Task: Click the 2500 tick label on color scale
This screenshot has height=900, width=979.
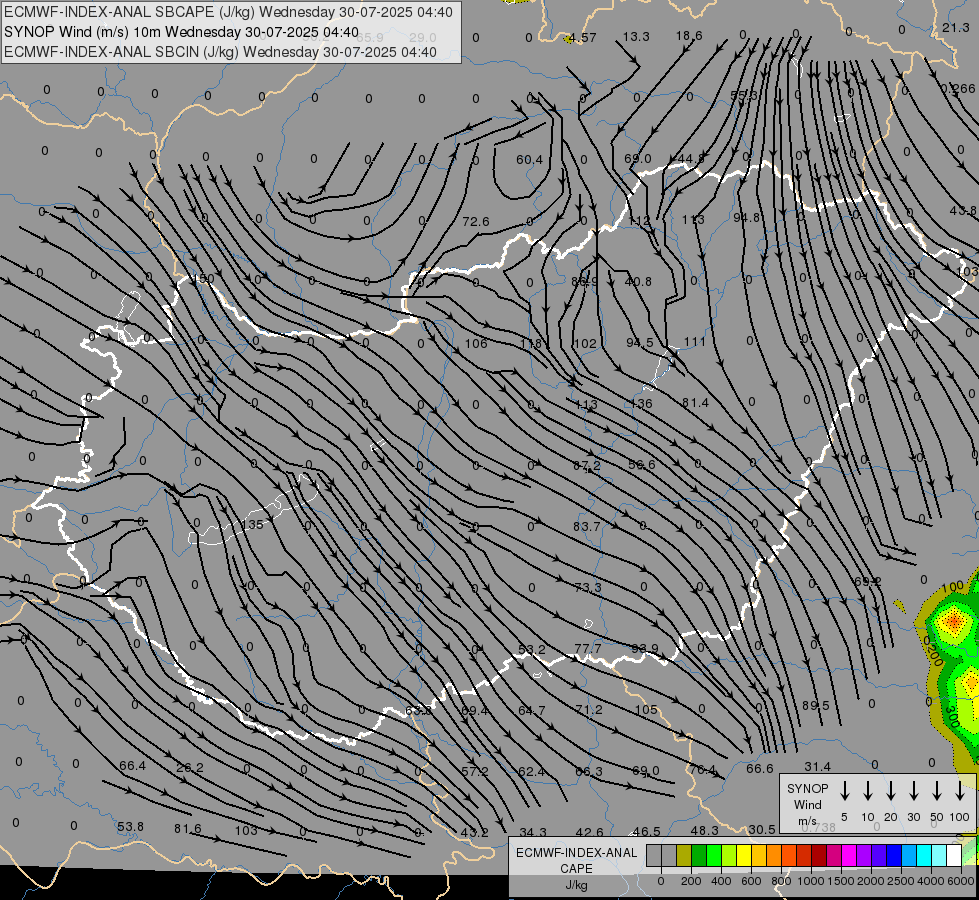Action: (x=901, y=881)
